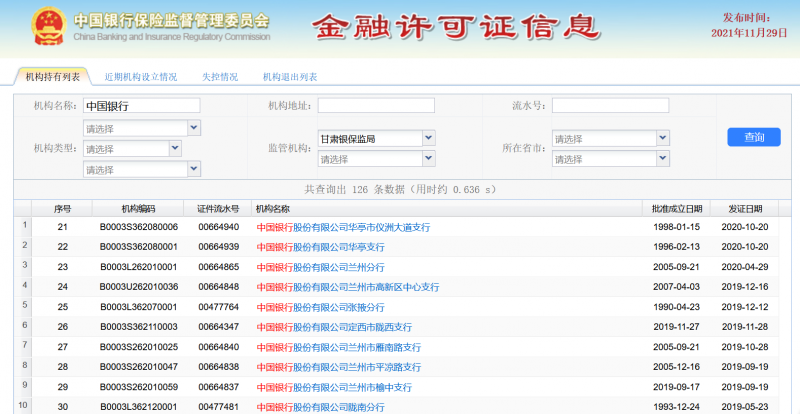
Task: Click the blue 查询 button
Action: tap(754, 137)
